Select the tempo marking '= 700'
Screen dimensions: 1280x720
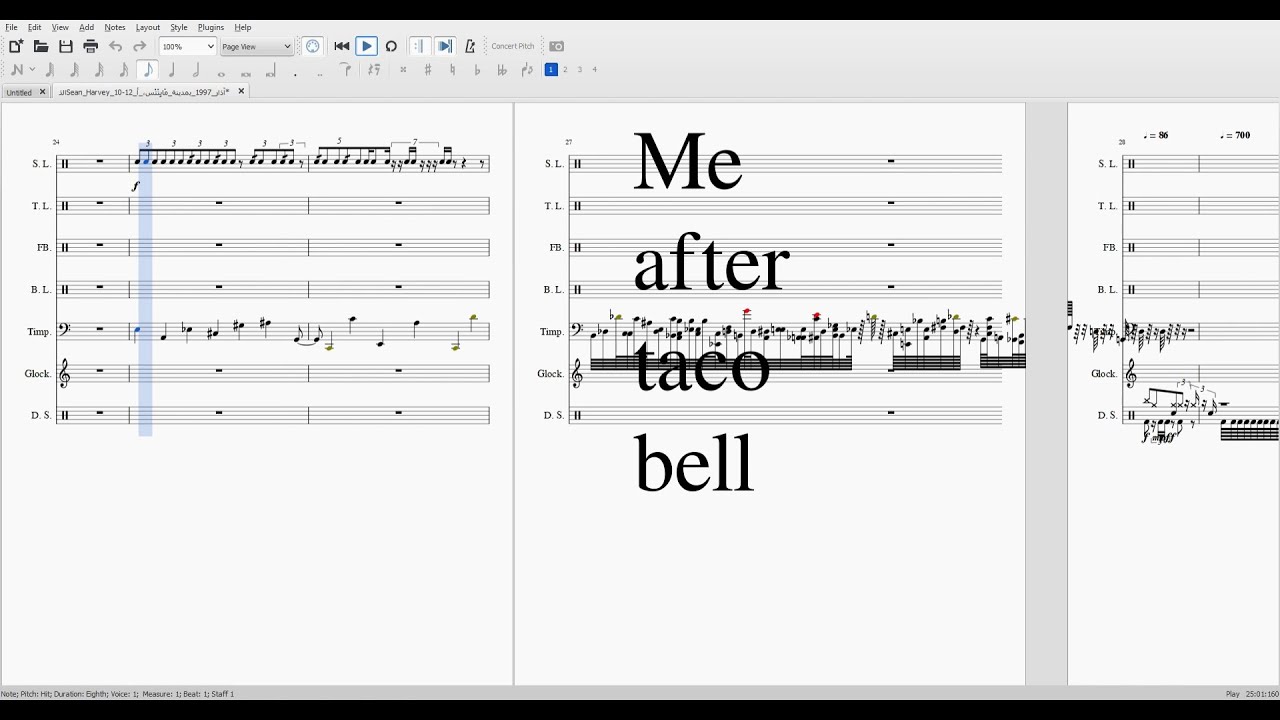pos(1236,135)
